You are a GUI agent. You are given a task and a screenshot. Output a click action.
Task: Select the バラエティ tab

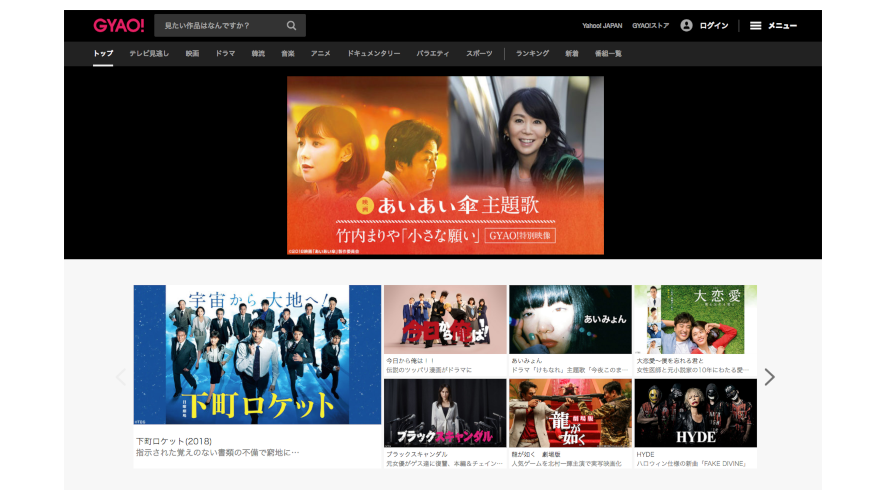tap(433, 54)
